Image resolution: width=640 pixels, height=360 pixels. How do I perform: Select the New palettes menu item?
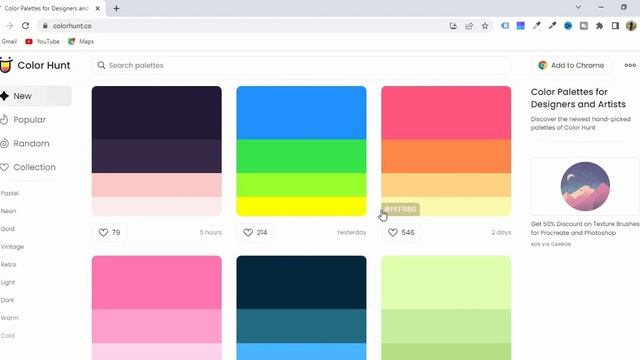36,96
